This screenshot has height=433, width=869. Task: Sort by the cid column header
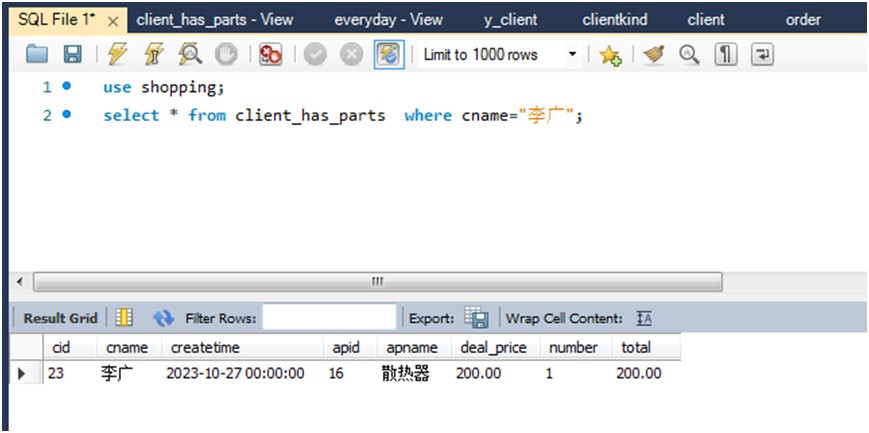pos(70,348)
